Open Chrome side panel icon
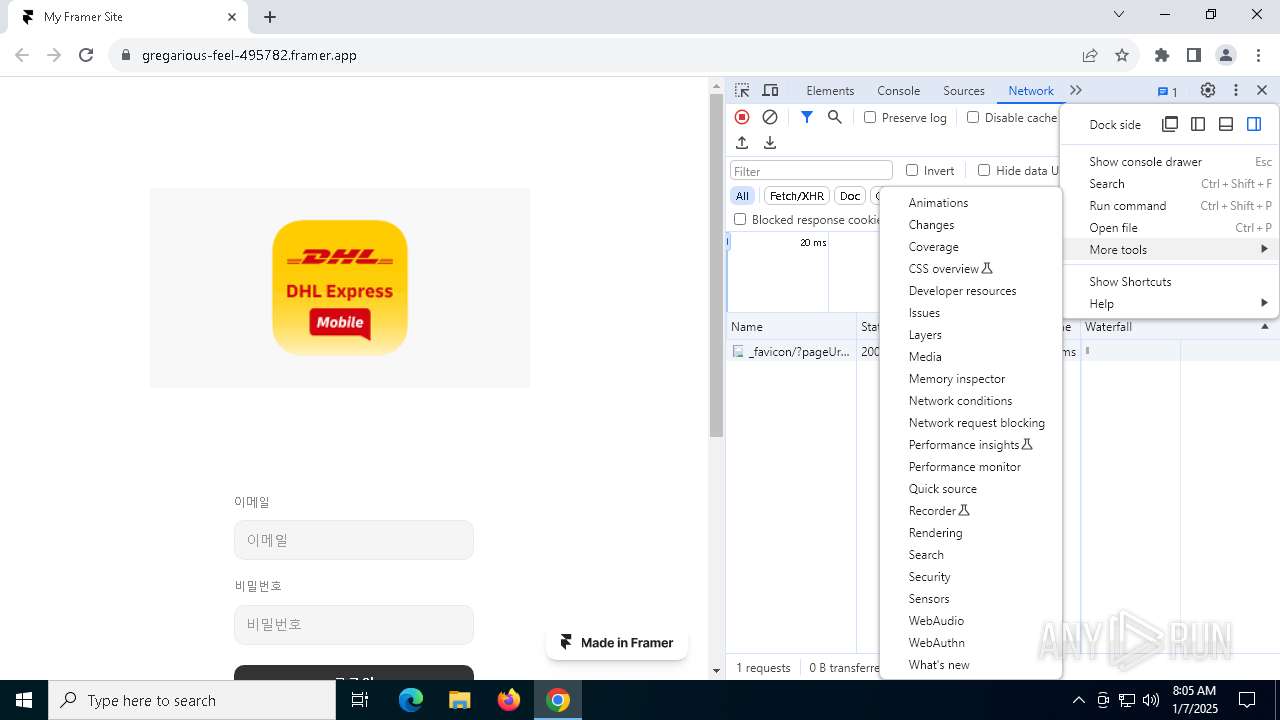1280x720 pixels. point(1194,55)
